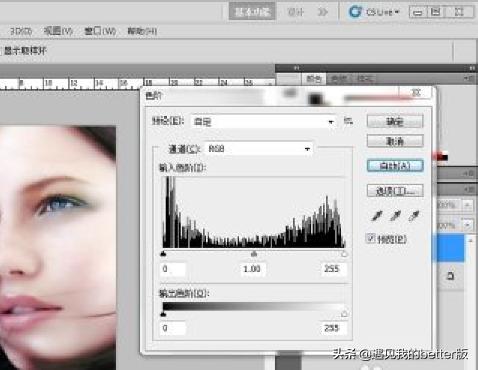Click the histogram in Levels dialog
The width and height of the screenshot is (478, 370).
tap(254, 212)
